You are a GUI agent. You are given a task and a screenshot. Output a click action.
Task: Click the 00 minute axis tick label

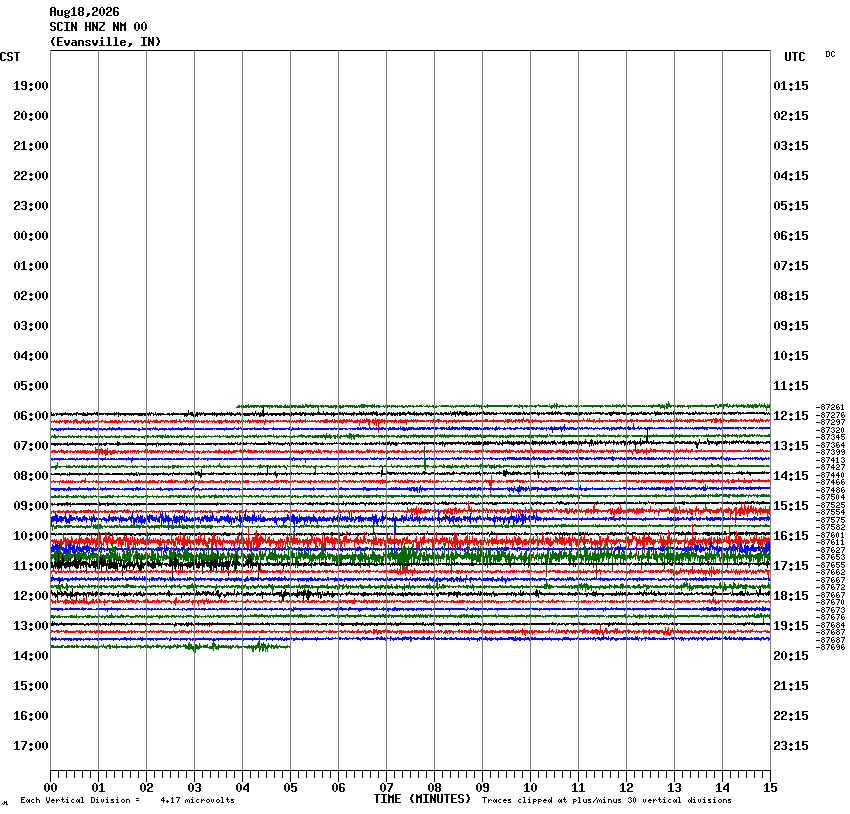pos(50,788)
